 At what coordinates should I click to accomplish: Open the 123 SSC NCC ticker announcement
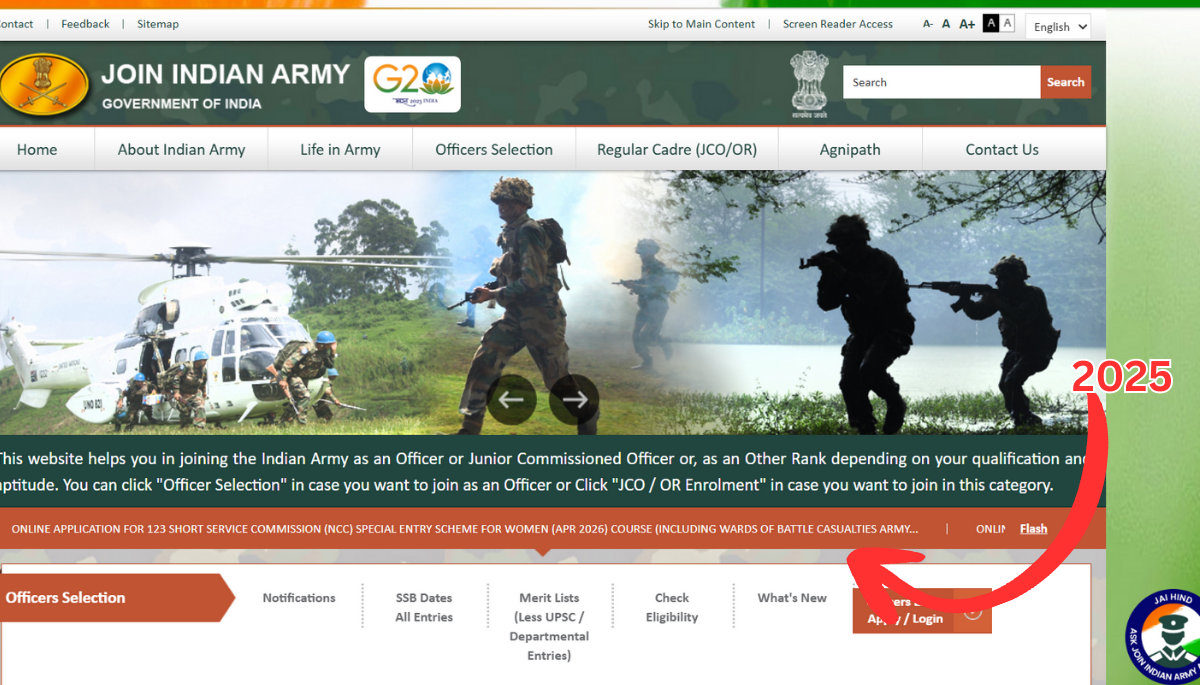465,529
